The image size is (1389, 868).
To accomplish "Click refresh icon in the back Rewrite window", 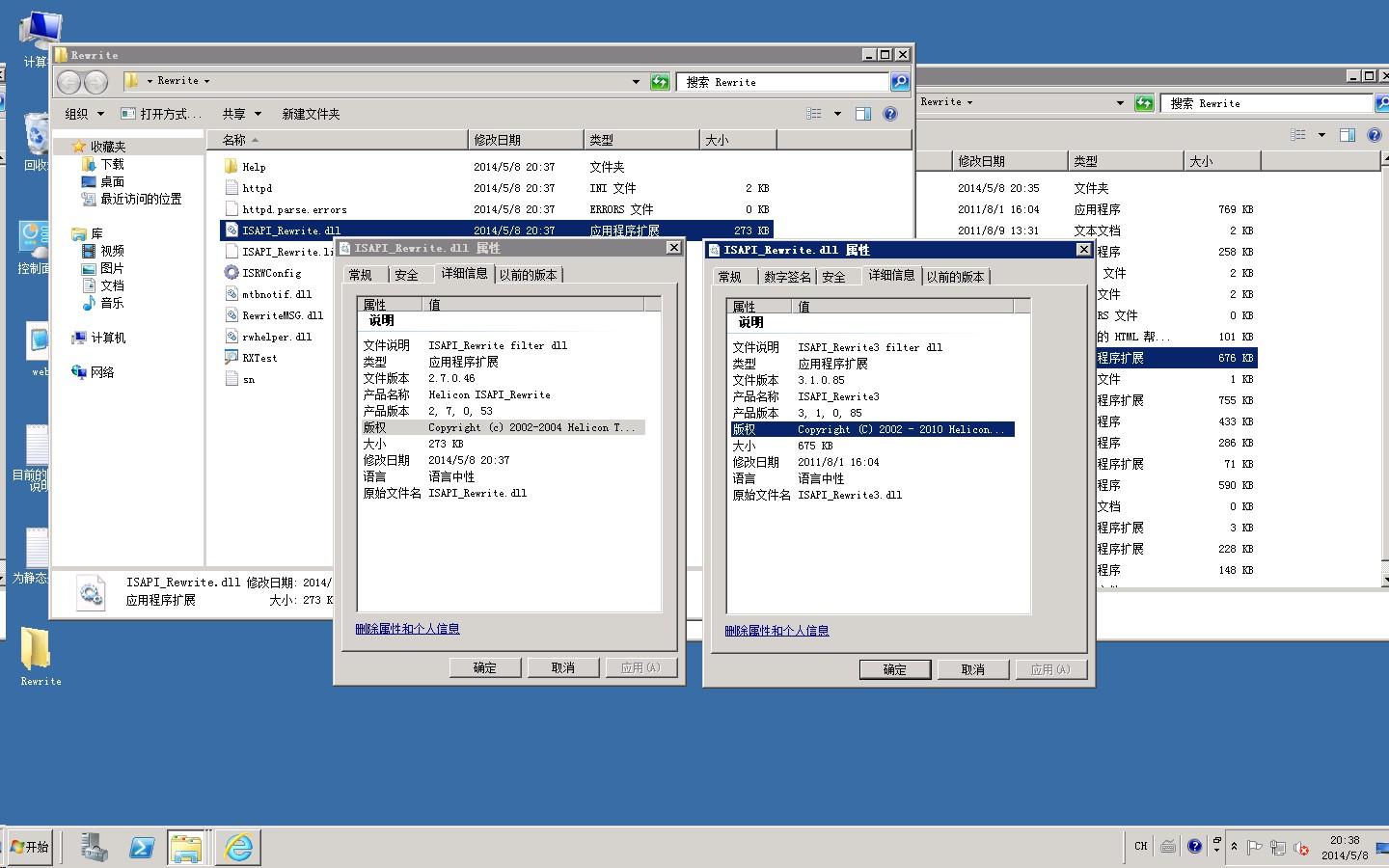I will tap(1144, 103).
